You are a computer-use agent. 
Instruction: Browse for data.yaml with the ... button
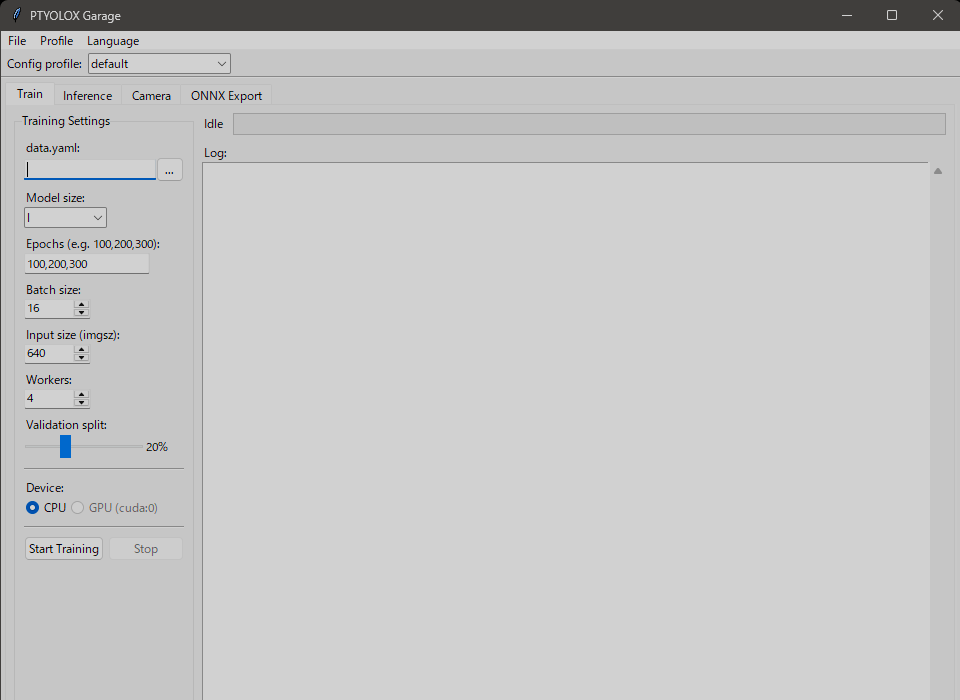170,170
